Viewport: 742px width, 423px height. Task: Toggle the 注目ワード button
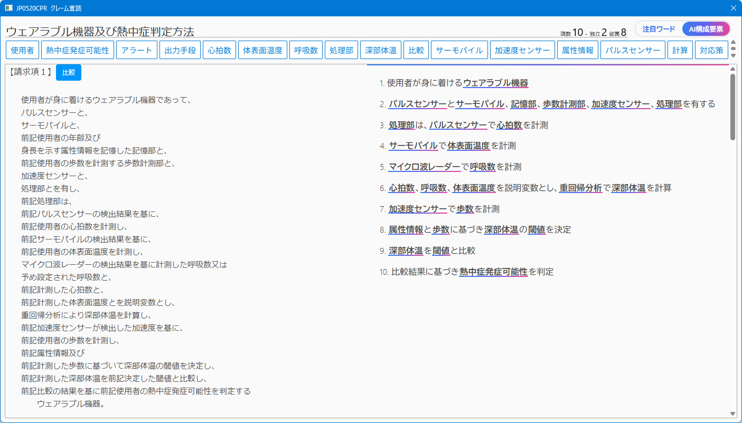pyautogui.click(x=658, y=30)
